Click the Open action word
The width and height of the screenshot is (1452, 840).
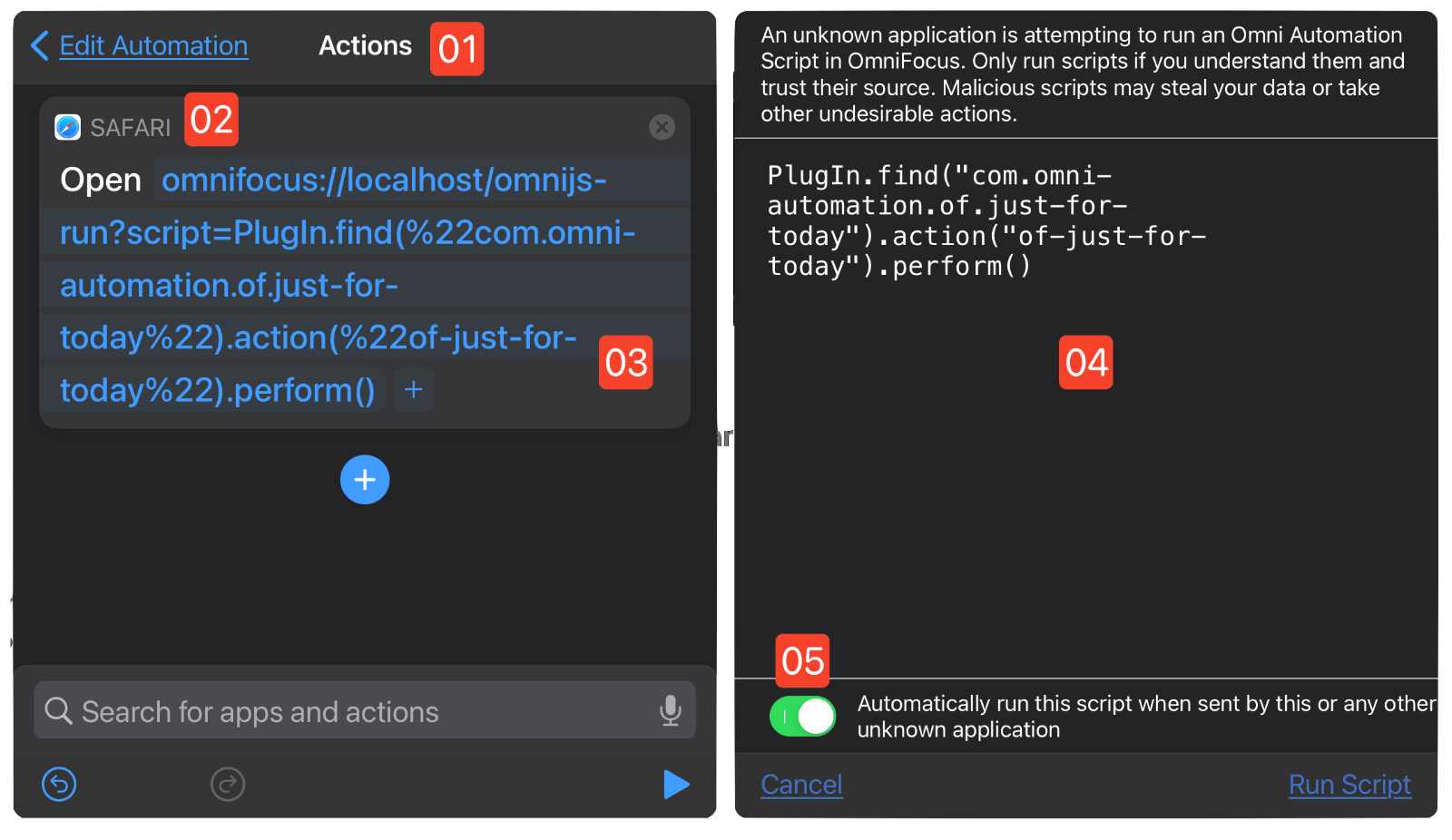click(x=101, y=180)
